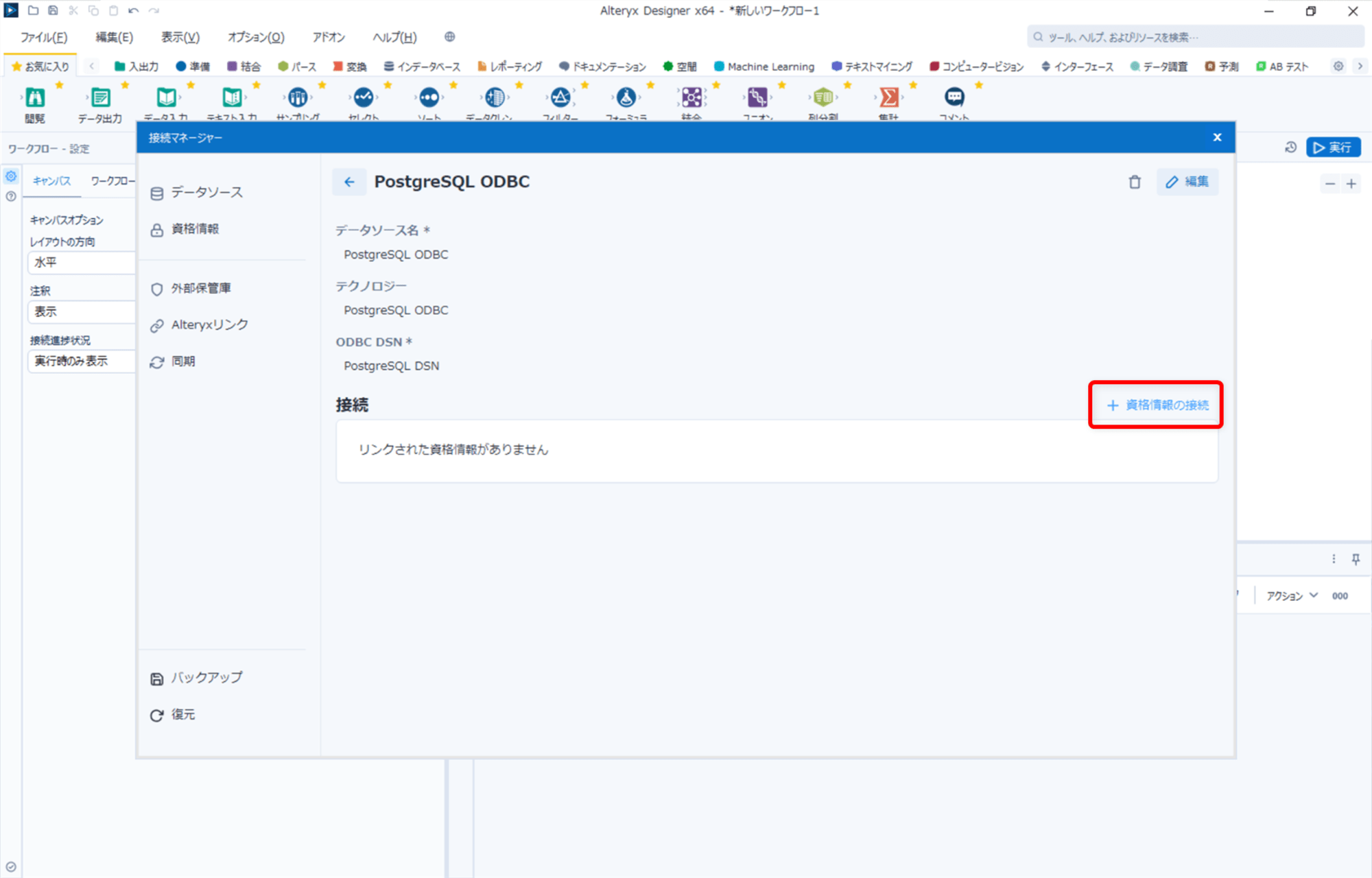1372x878 pixels.
Task: Click the global search field
Action: click(1195, 37)
